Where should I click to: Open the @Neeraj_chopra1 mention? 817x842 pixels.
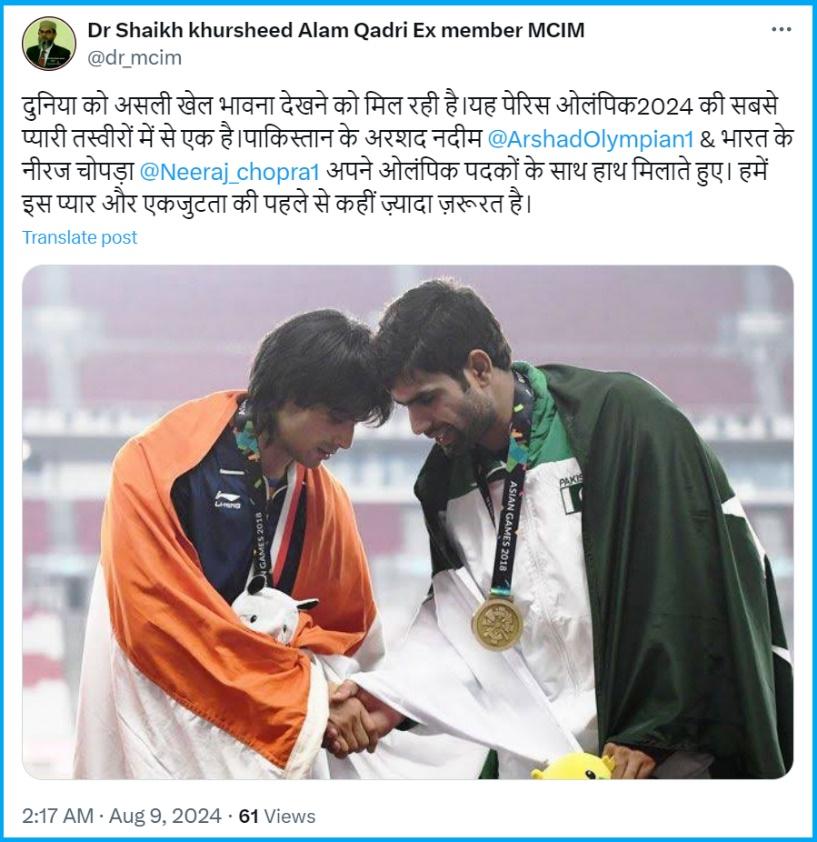229,171
